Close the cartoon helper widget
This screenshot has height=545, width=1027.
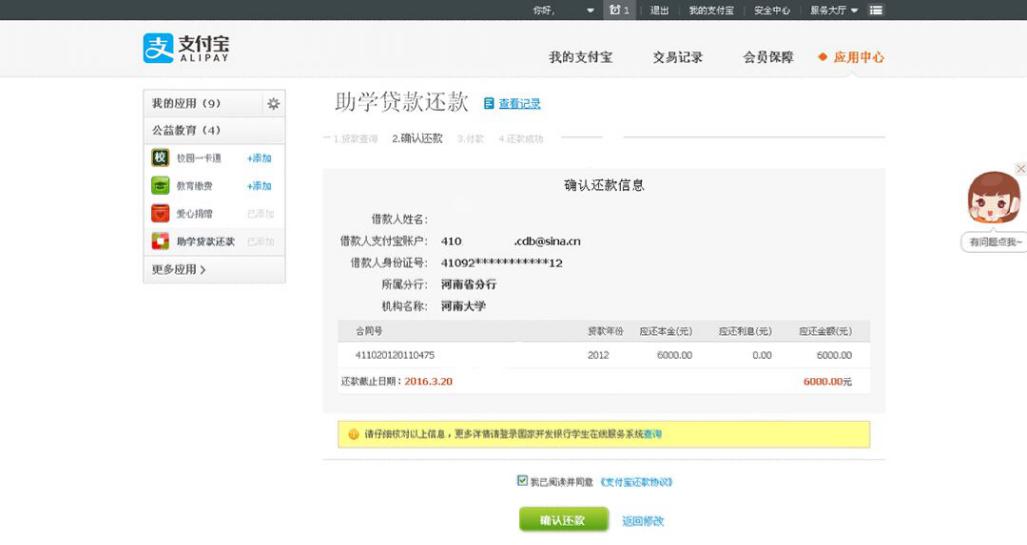click(1020, 169)
